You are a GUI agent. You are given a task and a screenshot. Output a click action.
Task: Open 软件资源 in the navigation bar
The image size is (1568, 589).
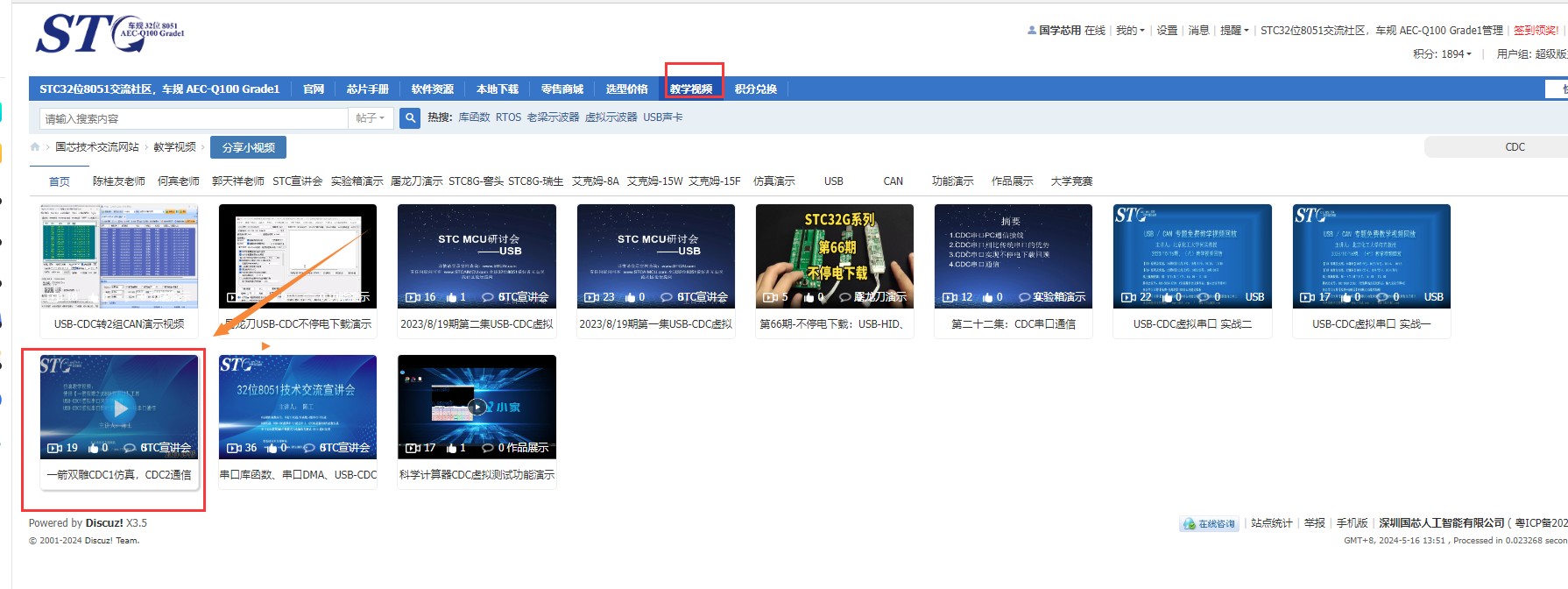coord(433,89)
